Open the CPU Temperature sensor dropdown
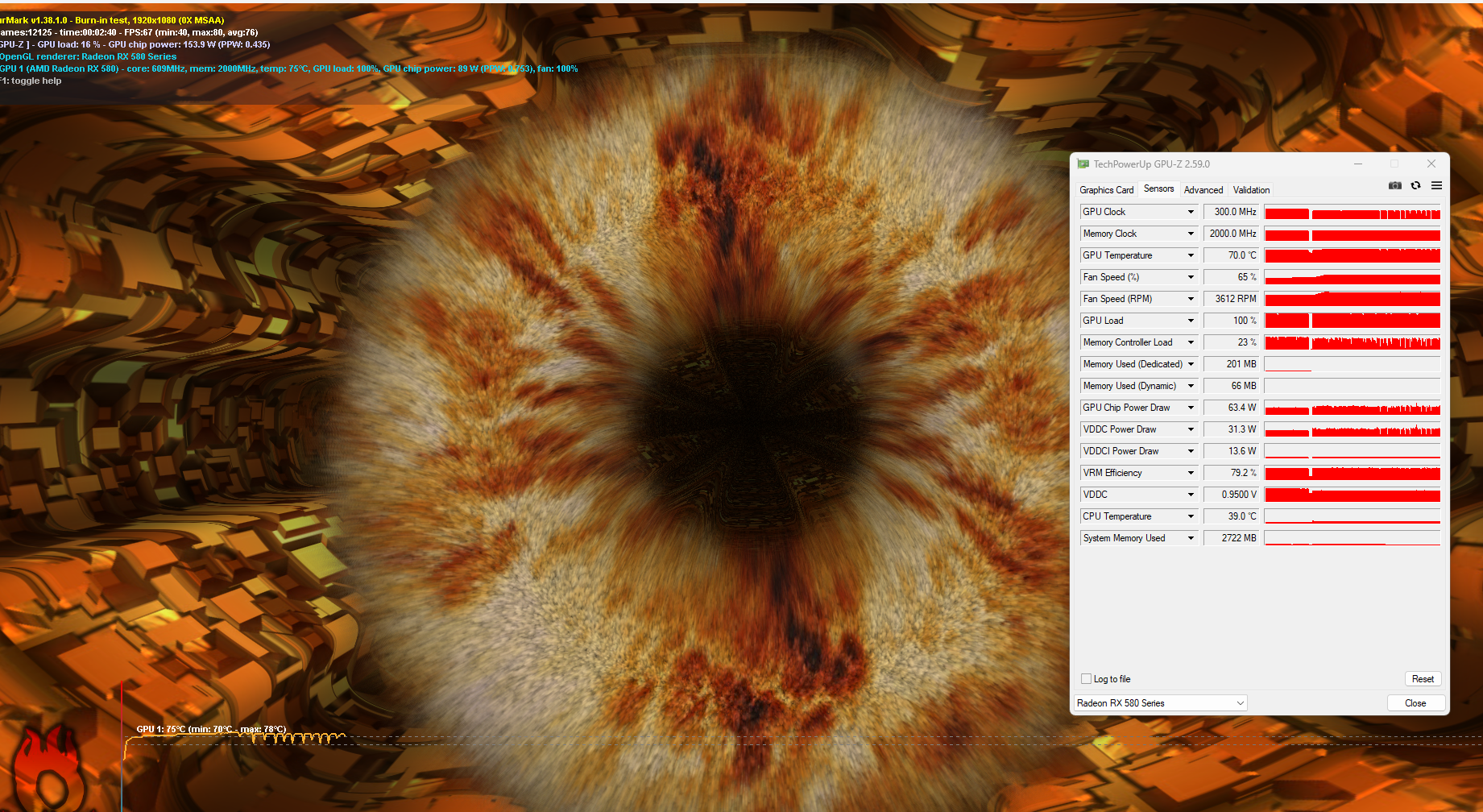Screen dimensions: 1483x812 tap(1191, 516)
